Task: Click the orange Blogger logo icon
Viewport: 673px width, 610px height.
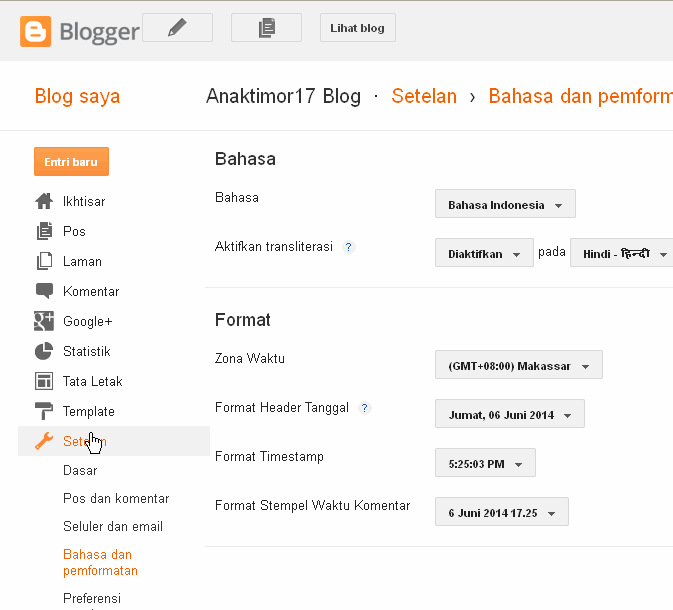Action: pos(36,31)
